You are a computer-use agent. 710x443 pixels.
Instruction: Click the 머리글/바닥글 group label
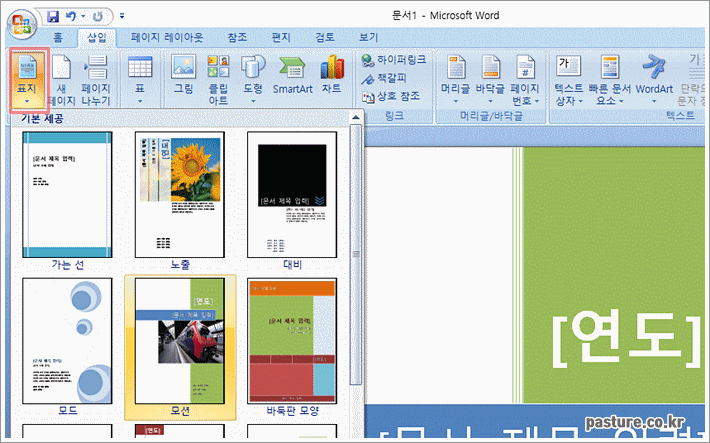(x=491, y=116)
